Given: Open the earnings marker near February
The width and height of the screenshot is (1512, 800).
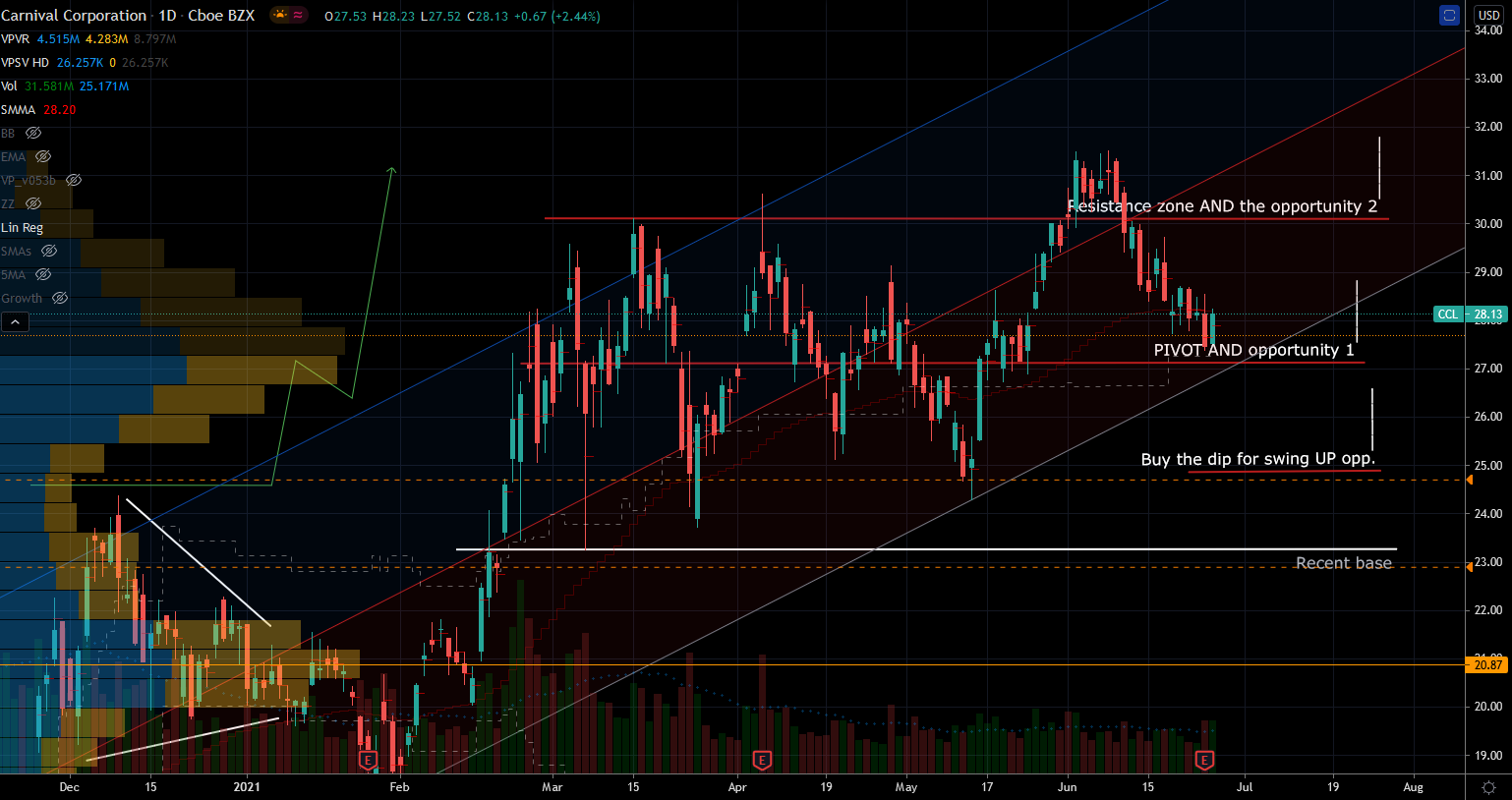Looking at the screenshot, I should [369, 760].
